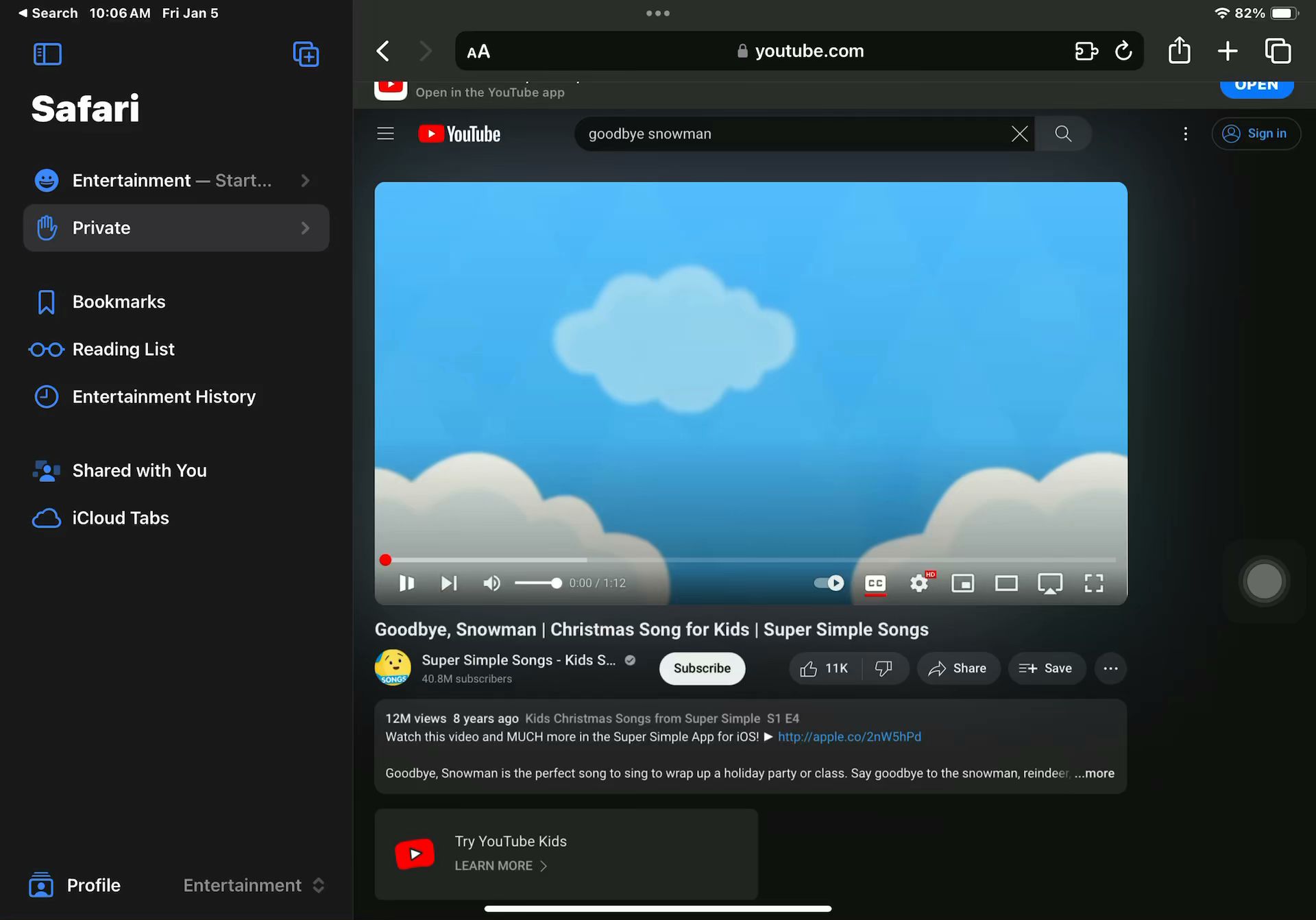Open the Profile Entertainment selector
1316x920 pixels.
[x=254, y=885]
